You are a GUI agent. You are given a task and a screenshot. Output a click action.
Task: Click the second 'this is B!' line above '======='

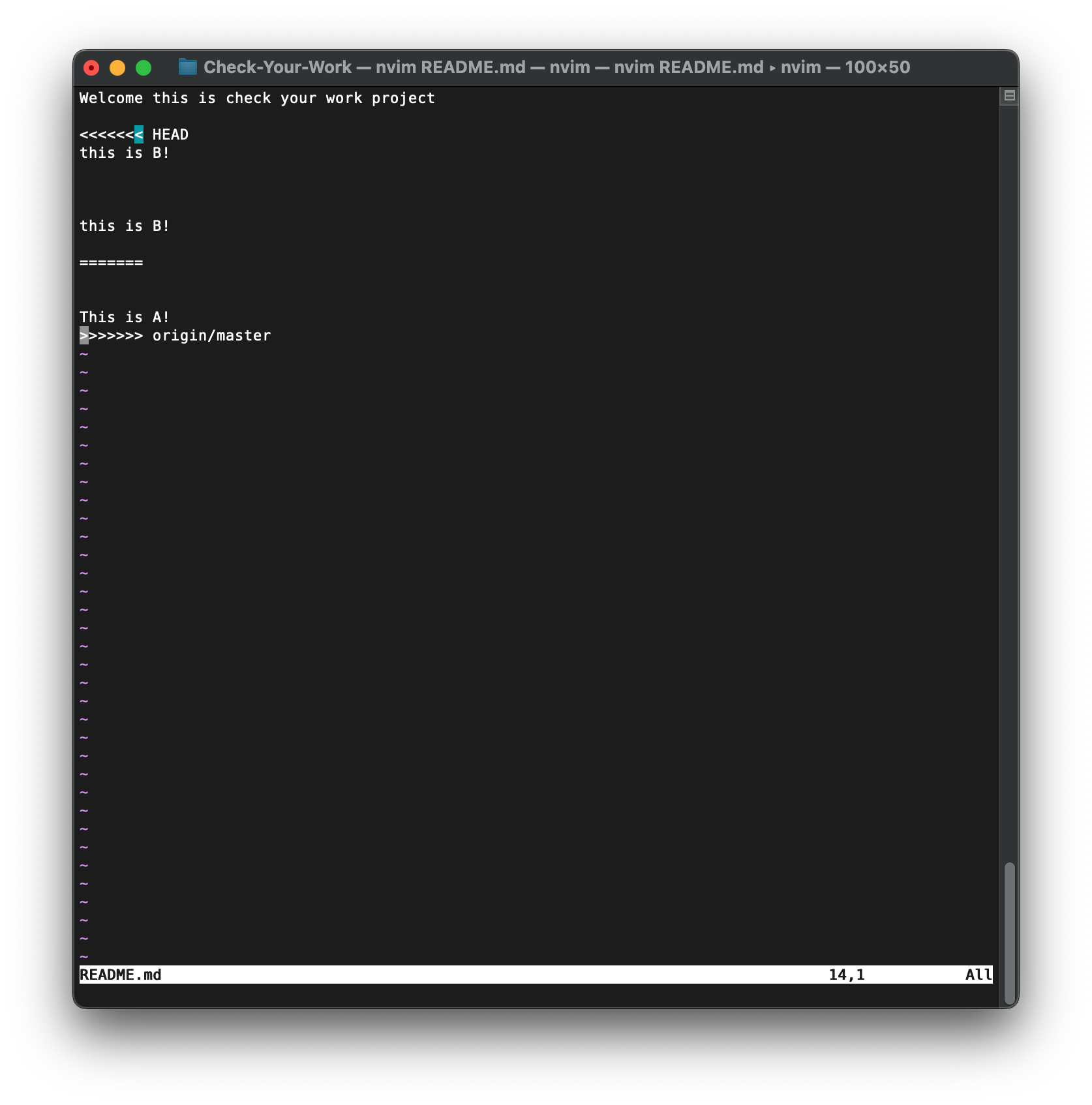pyautogui.click(x=125, y=226)
